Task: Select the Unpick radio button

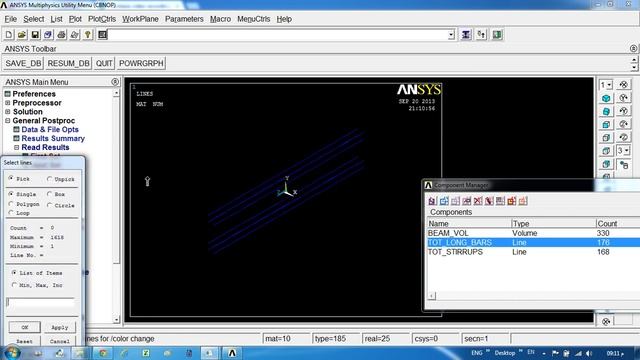Action: 49,179
